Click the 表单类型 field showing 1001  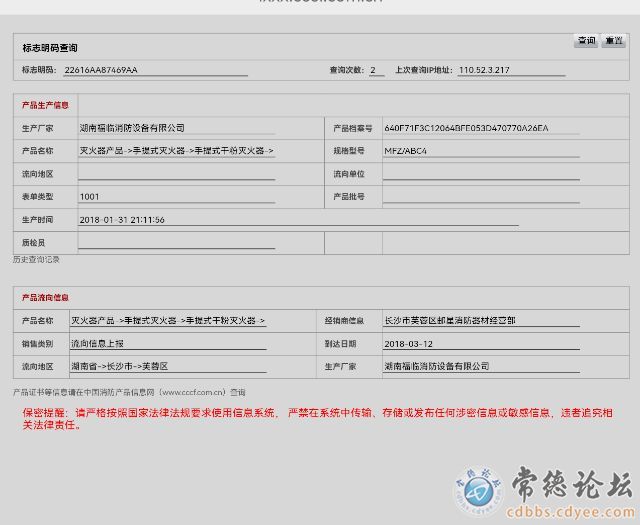pyautogui.click(x=177, y=197)
